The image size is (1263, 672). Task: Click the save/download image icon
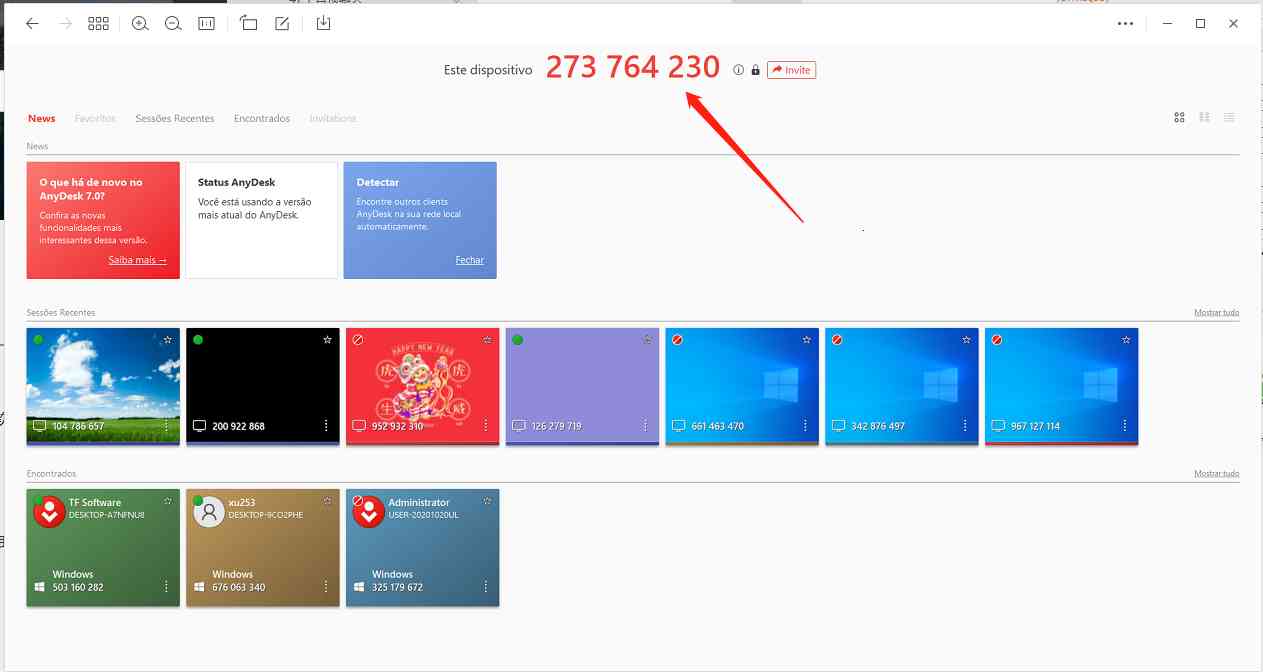323,23
